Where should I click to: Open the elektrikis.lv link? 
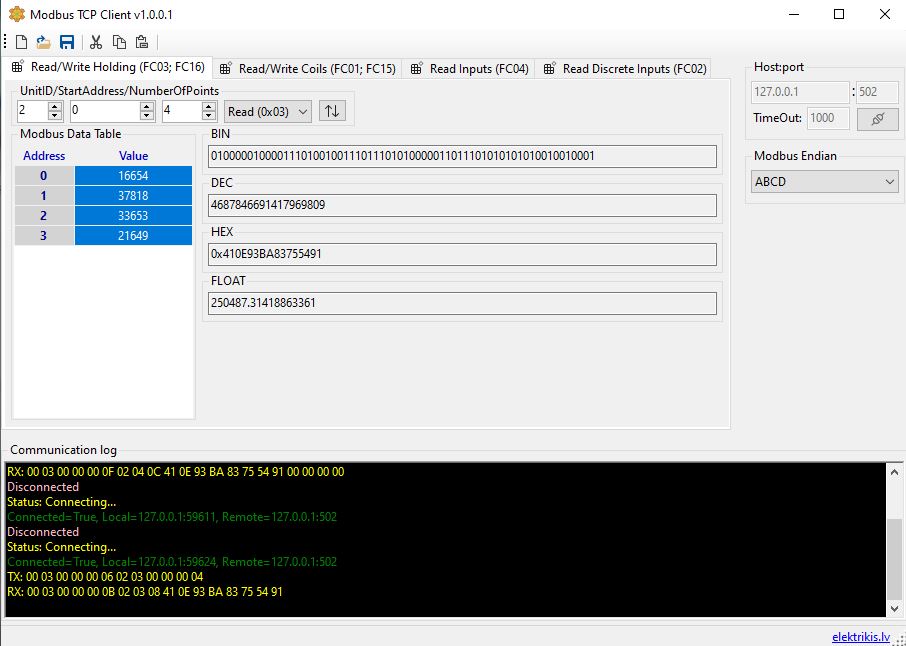[861, 637]
